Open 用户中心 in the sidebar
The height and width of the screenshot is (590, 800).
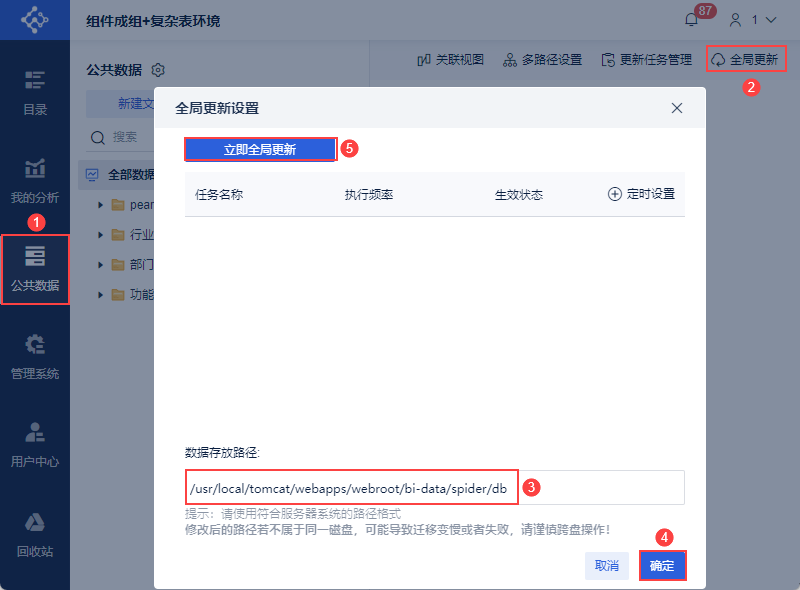point(35,445)
